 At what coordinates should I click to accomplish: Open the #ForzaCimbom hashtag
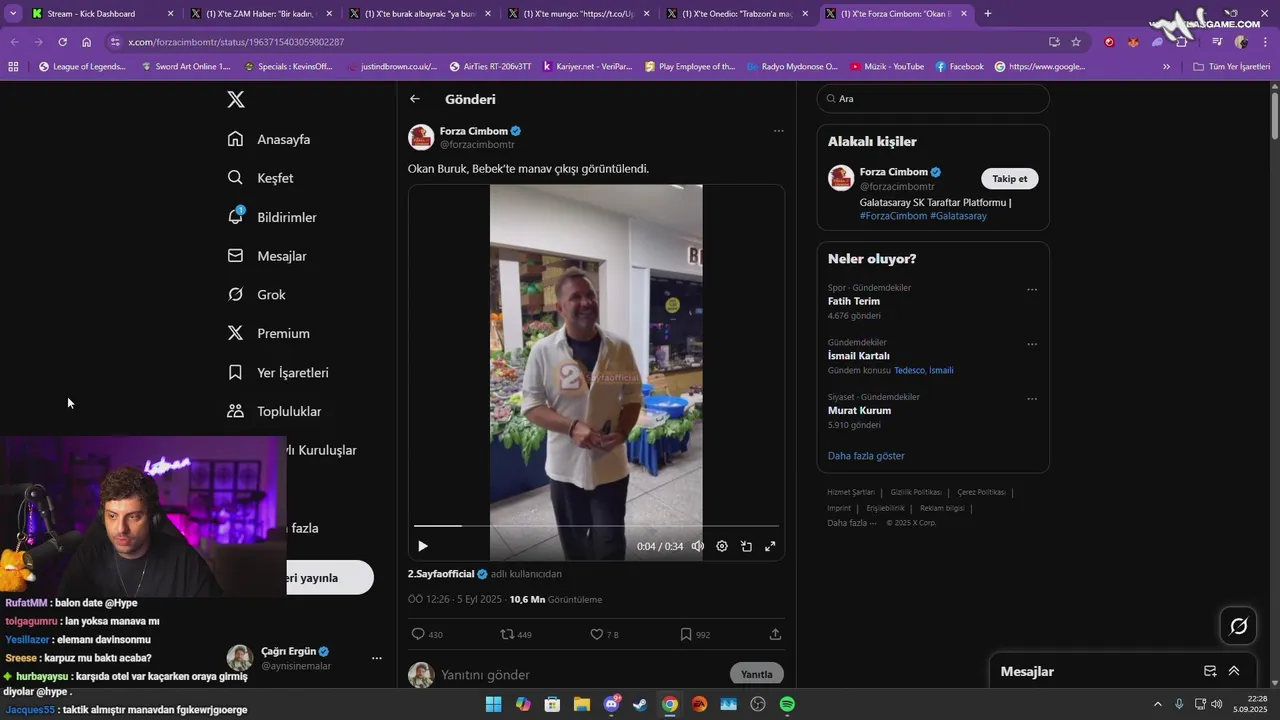point(893,216)
